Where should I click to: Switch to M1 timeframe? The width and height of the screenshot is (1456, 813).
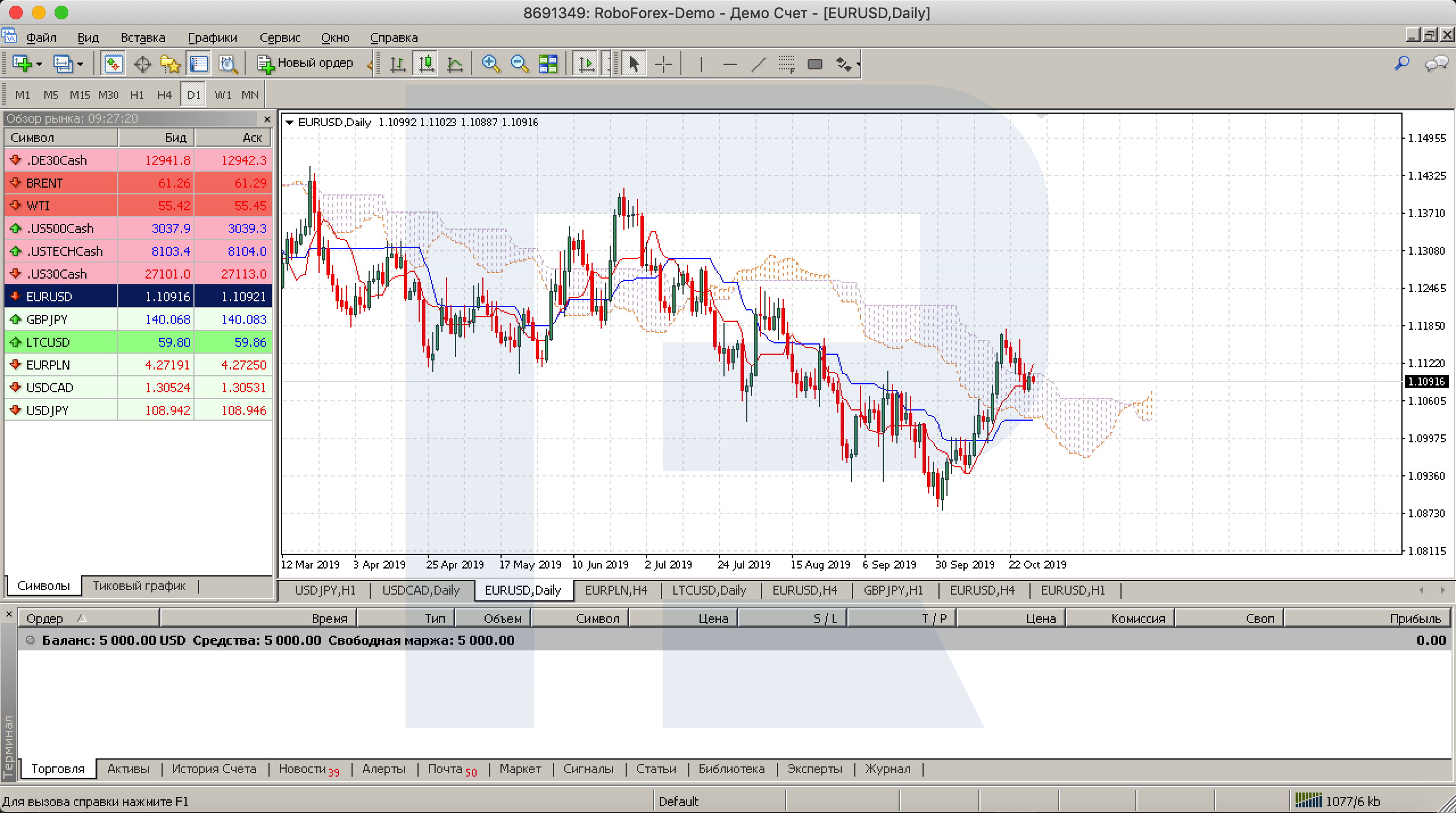tap(22, 95)
